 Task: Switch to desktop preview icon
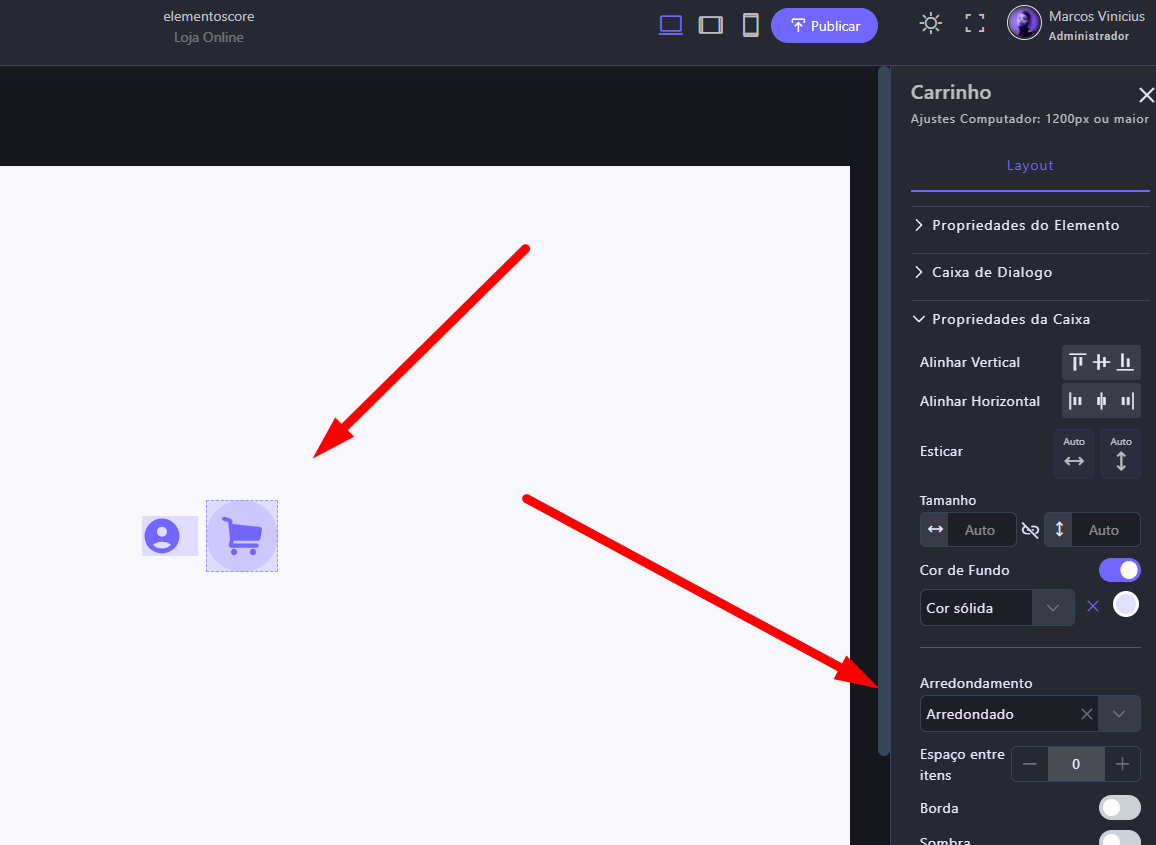pyautogui.click(x=670, y=25)
